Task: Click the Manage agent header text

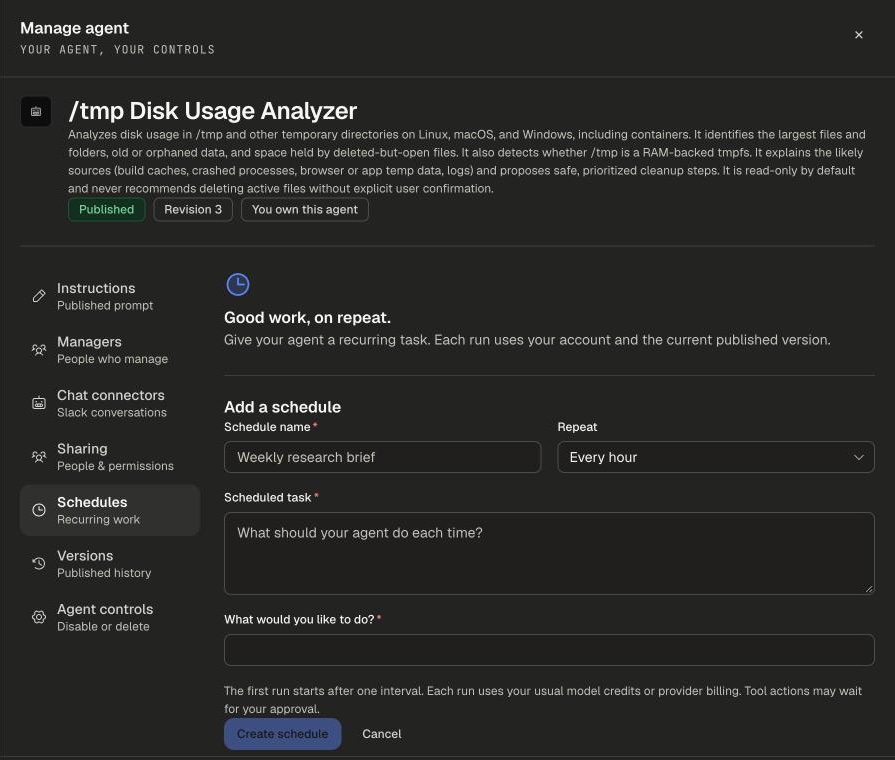Action: click(74, 28)
